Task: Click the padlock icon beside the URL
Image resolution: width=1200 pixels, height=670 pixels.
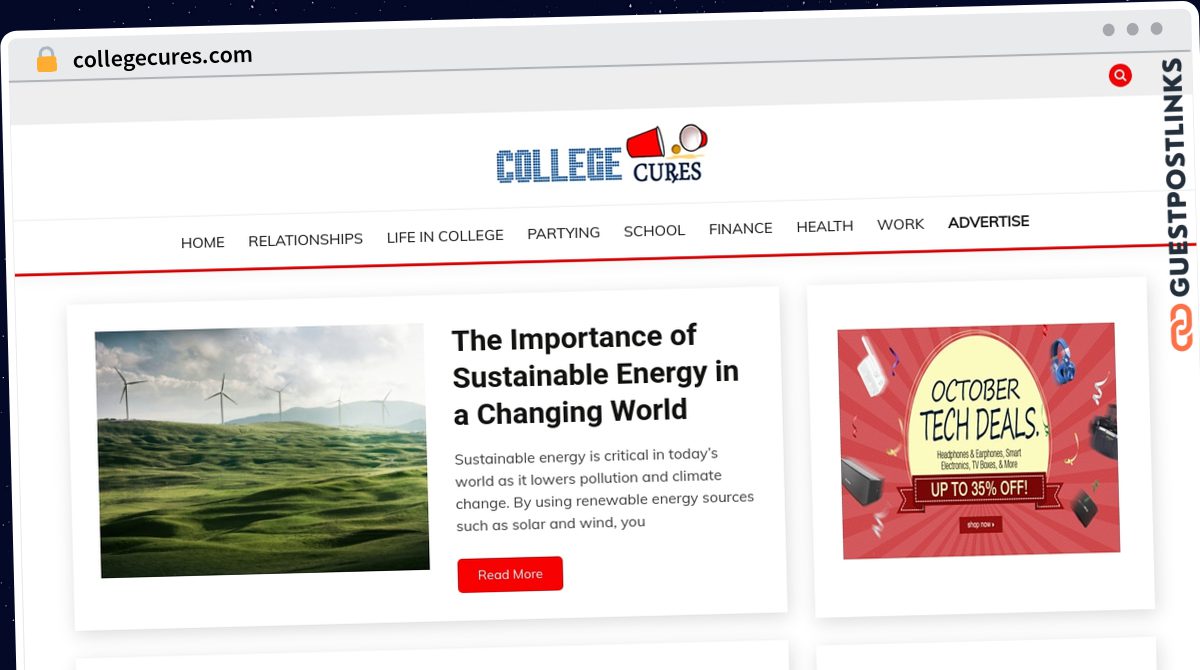Action: 46,60
